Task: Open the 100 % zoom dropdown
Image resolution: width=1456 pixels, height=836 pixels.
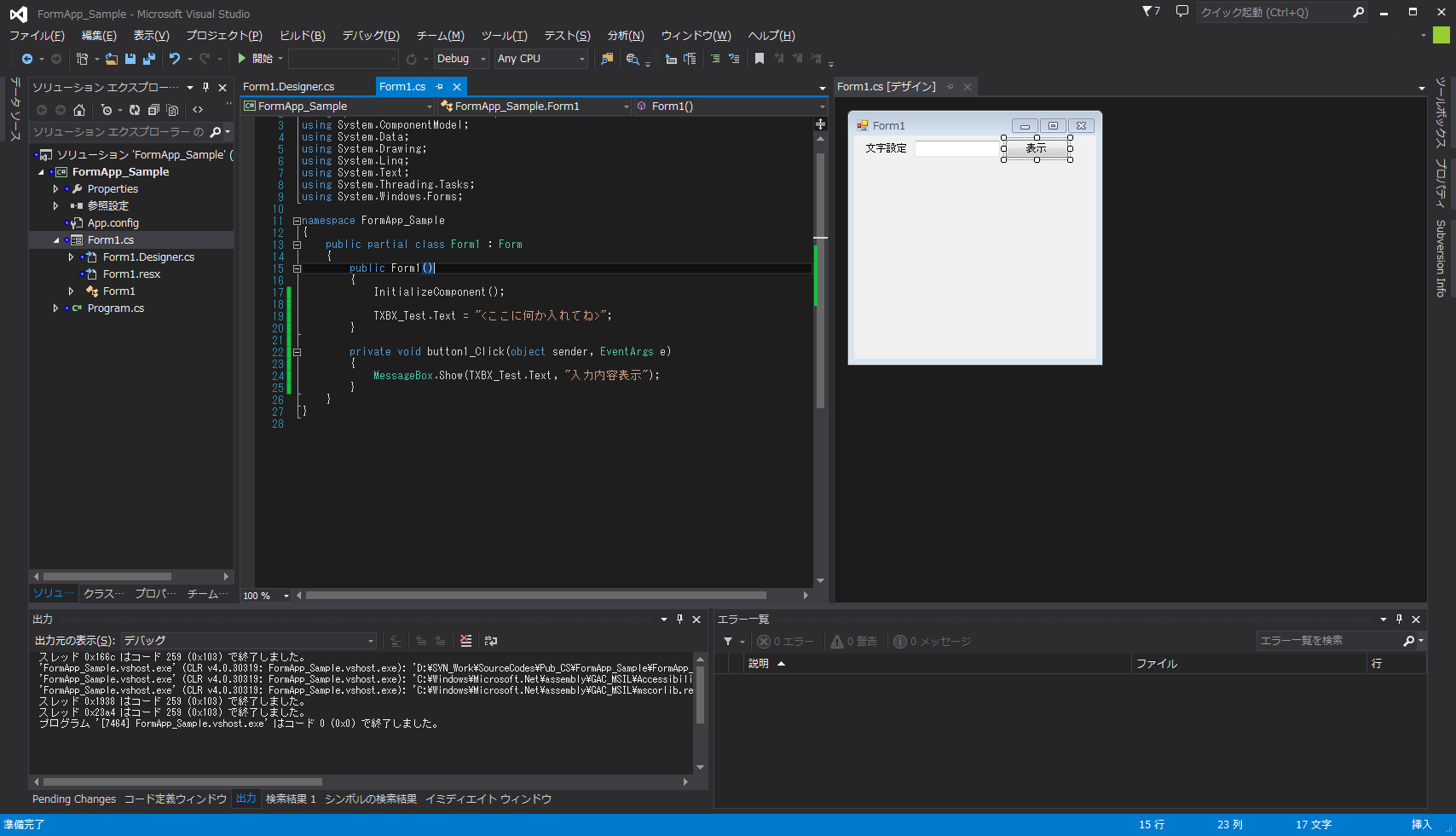Action: (x=266, y=596)
